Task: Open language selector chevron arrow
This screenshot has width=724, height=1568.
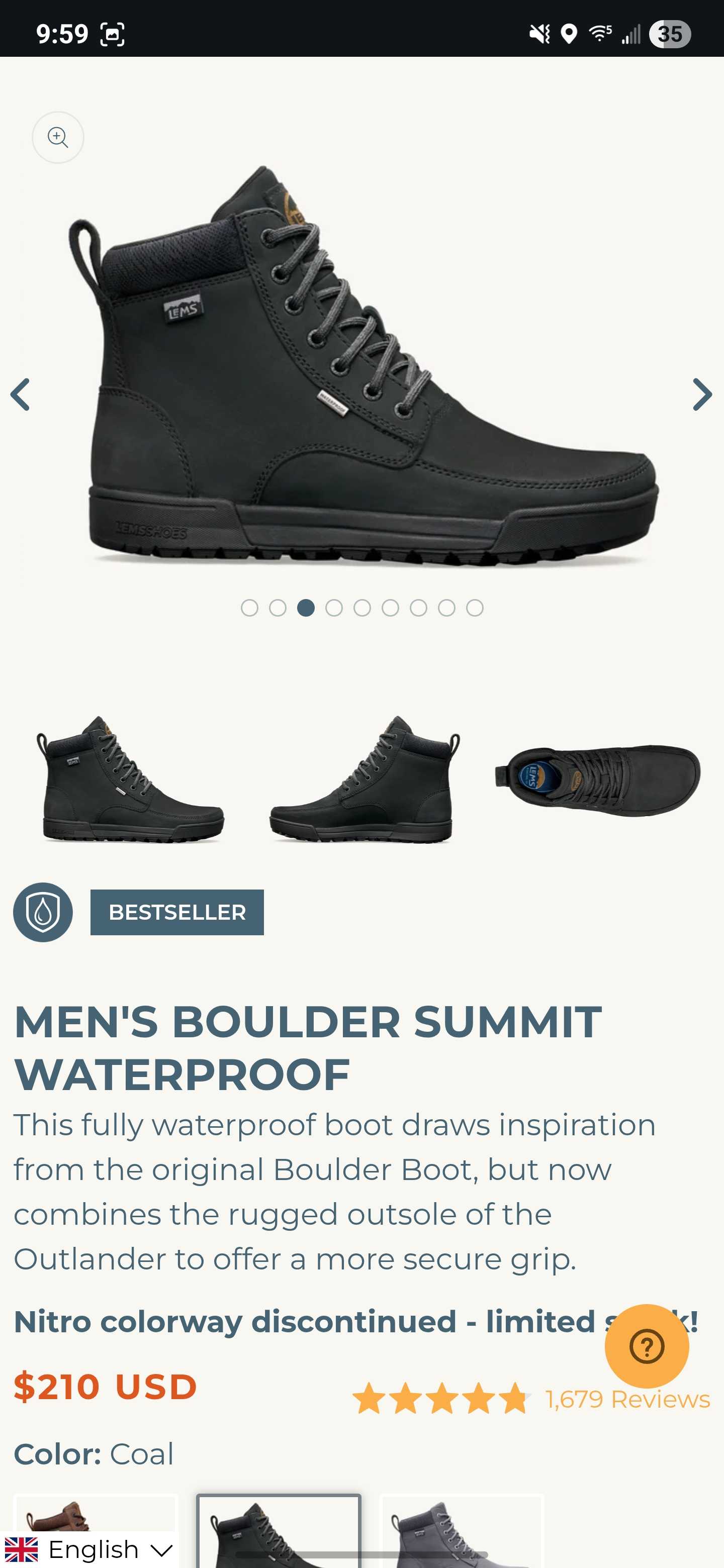Action: tap(161, 1550)
